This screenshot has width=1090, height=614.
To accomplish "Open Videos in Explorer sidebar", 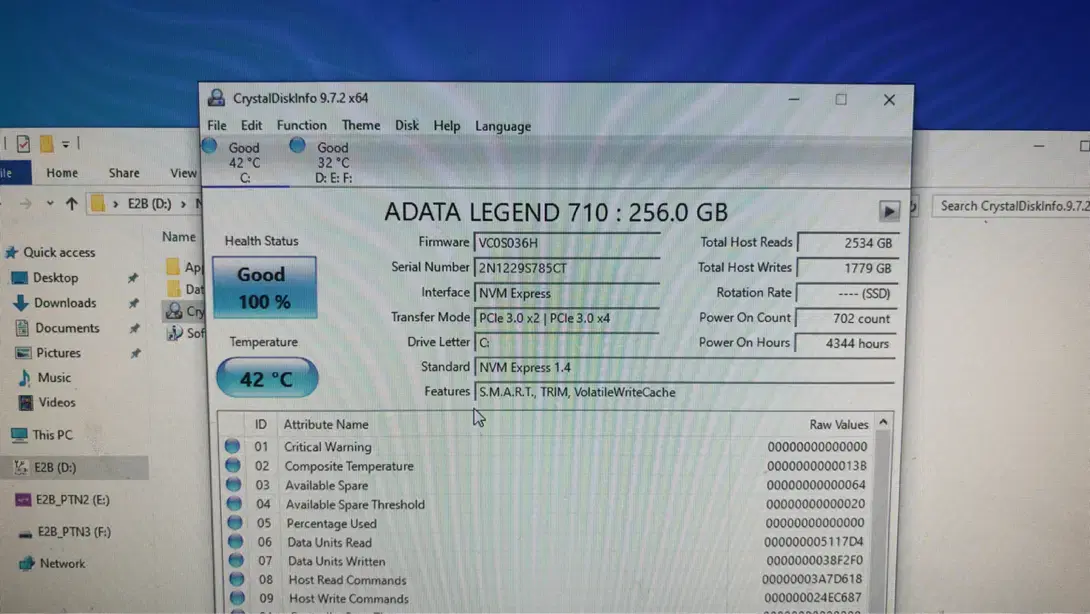I will click(47, 402).
